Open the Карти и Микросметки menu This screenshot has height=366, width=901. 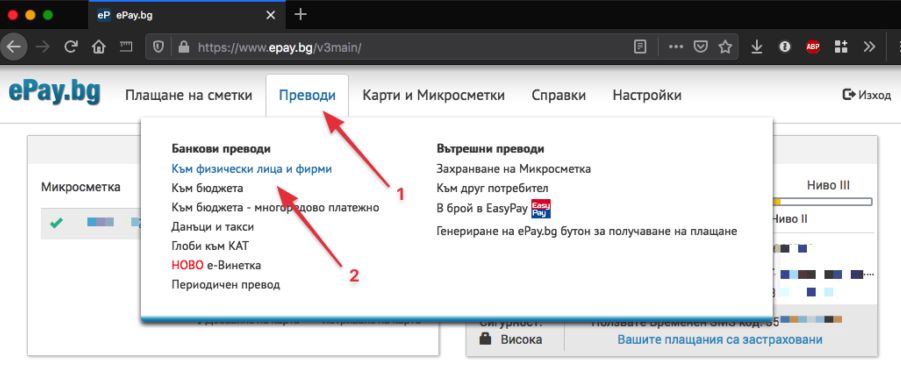[x=433, y=95]
